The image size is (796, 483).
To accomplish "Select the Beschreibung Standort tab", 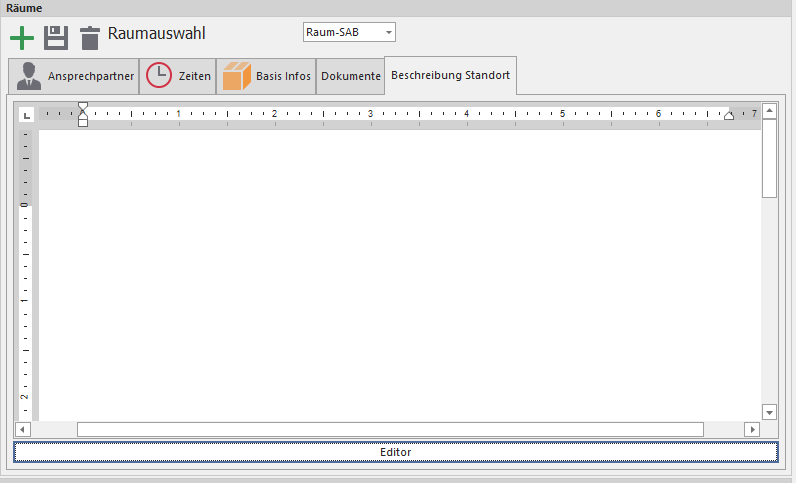I will 450,75.
